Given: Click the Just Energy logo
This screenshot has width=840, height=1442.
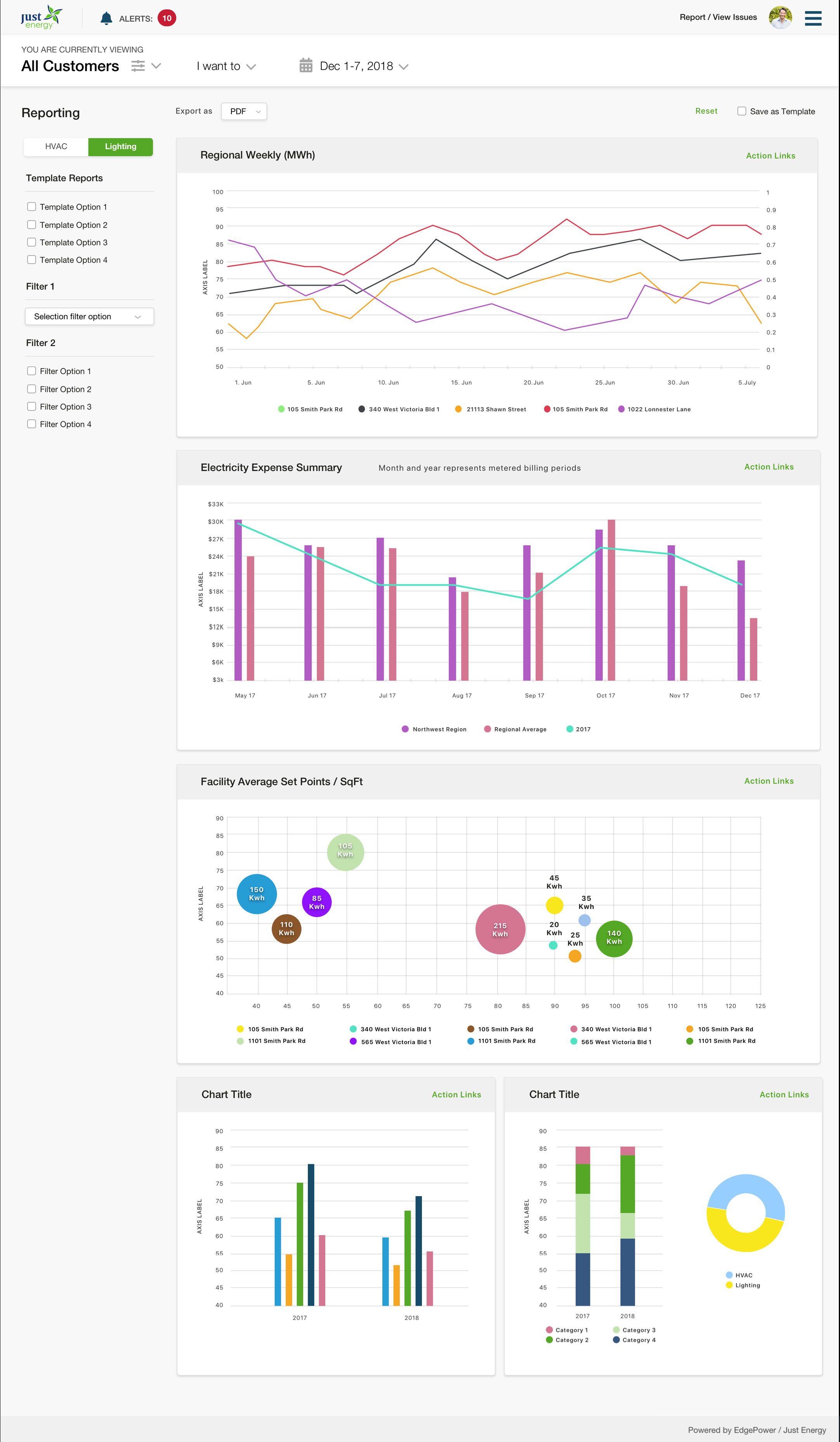Looking at the screenshot, I should pyautogui.click(x=42, y=17).
